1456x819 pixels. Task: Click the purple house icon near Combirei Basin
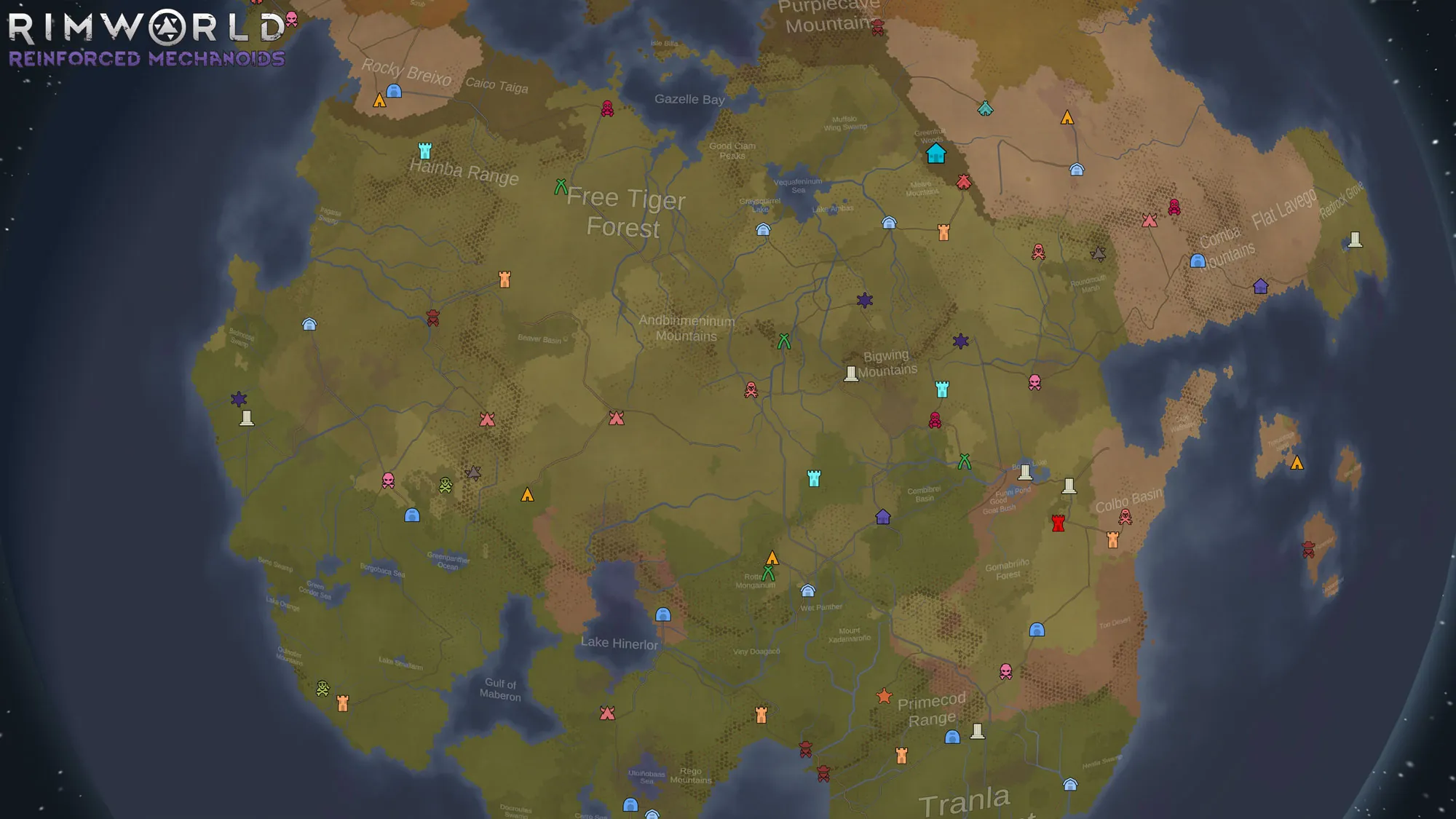click(882, 517)
